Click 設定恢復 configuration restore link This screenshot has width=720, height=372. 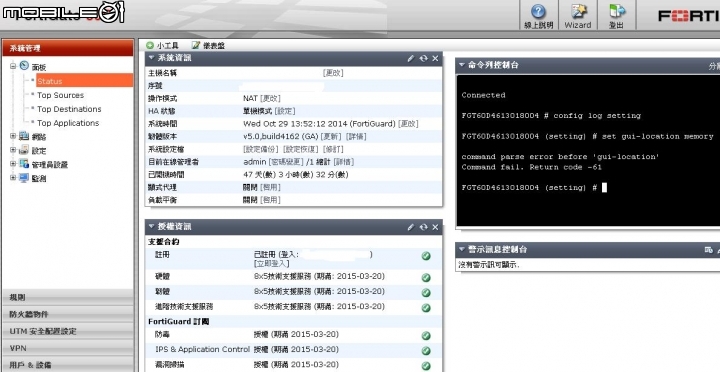tap(300, 149)
